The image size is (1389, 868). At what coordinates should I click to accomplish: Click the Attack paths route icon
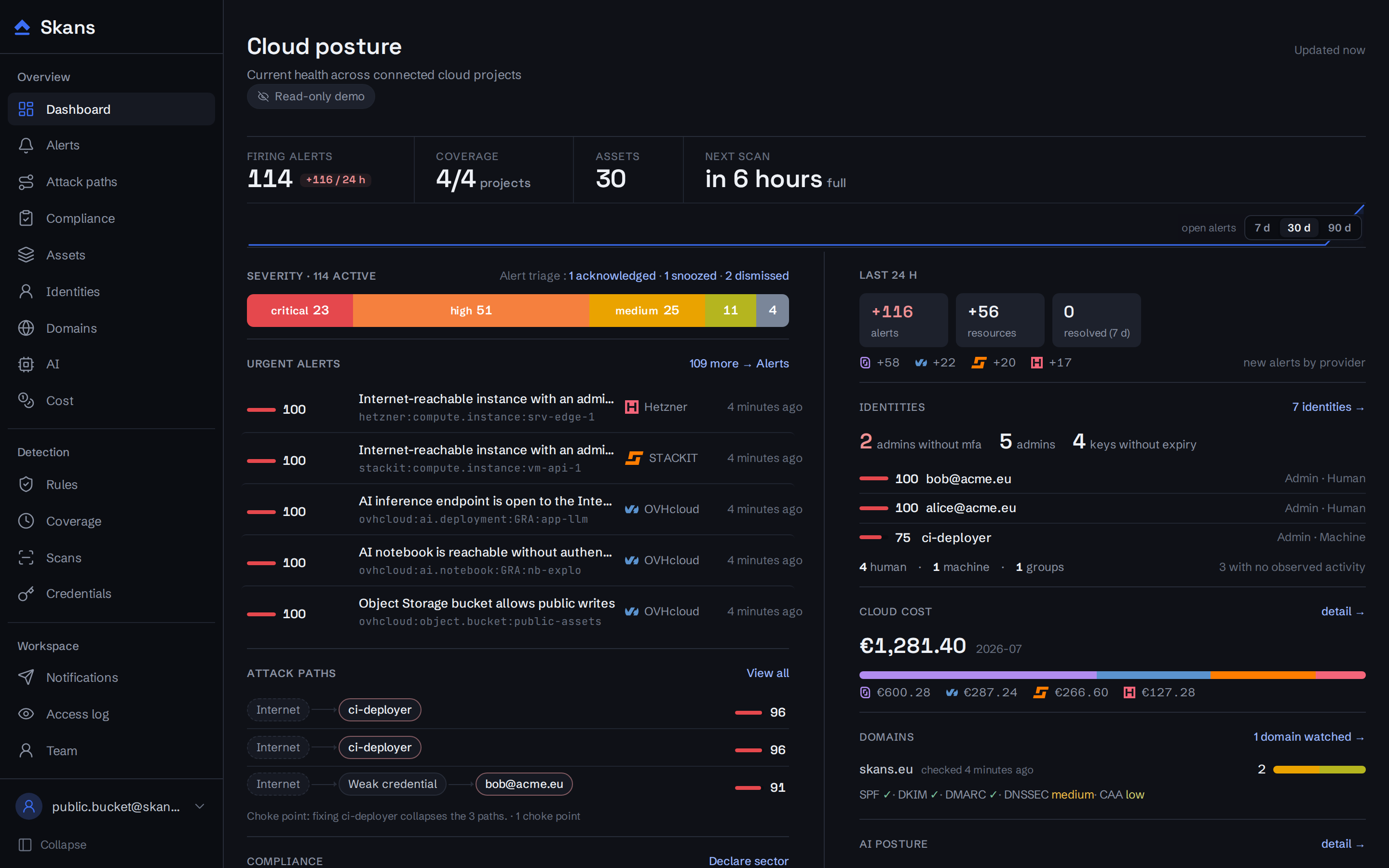click(26, 182)
